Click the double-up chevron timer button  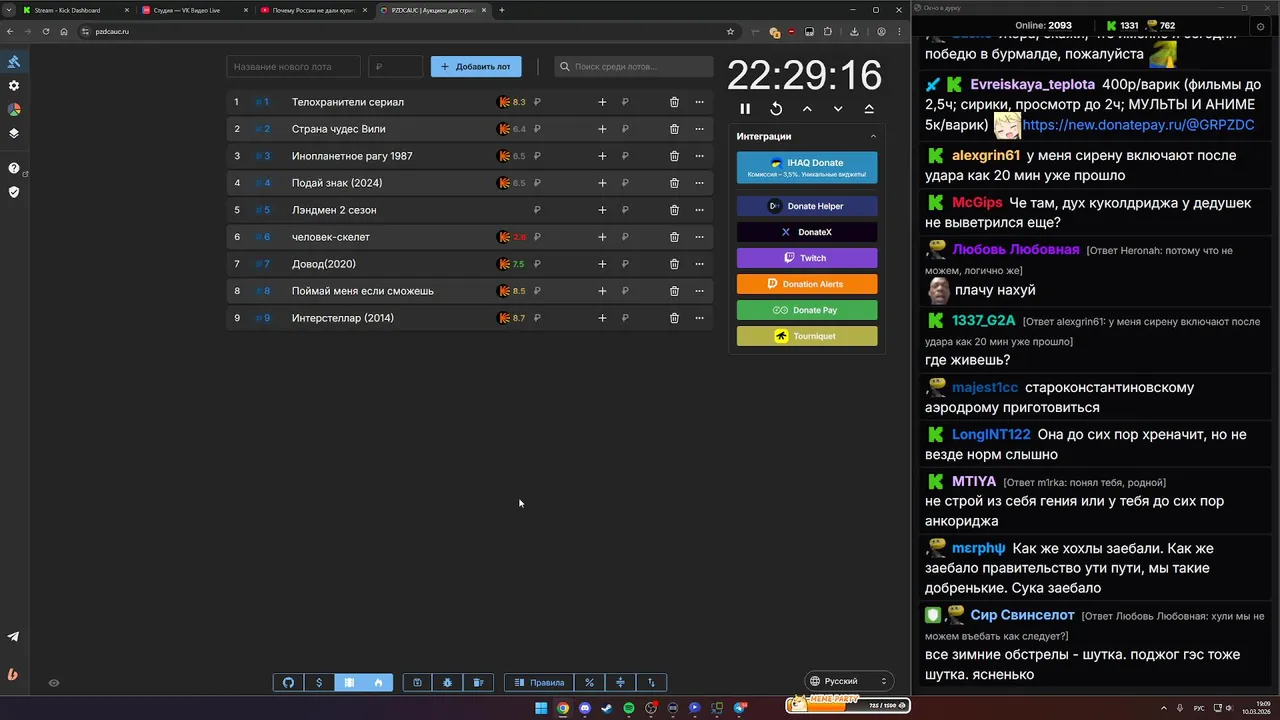[x=869, y=109]
